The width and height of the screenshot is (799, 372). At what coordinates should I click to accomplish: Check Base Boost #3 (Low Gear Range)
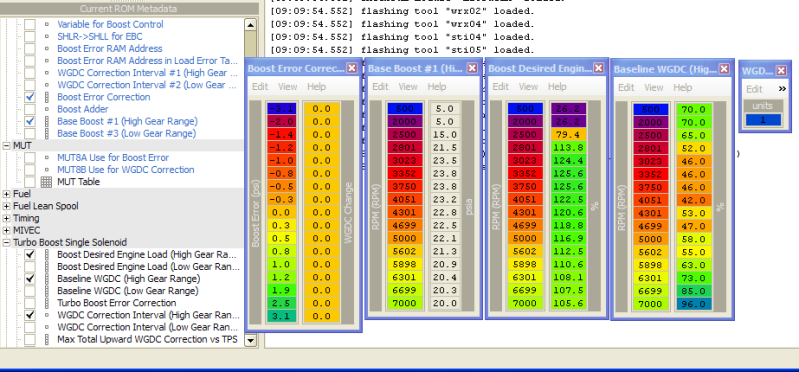(30, 134)
